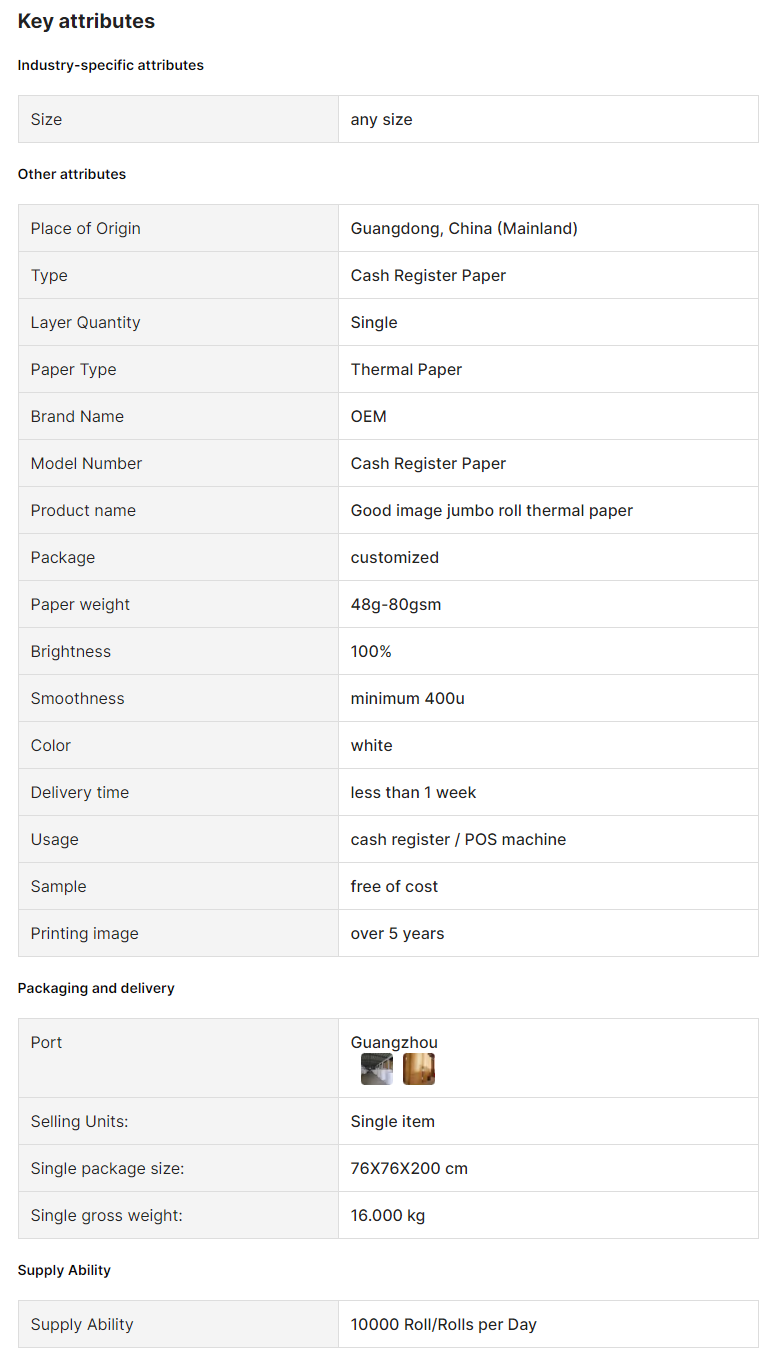This screenshot has width=777, height=1360.
Task: Select the 'any size' value cell
Action: [x=548, y=119]
